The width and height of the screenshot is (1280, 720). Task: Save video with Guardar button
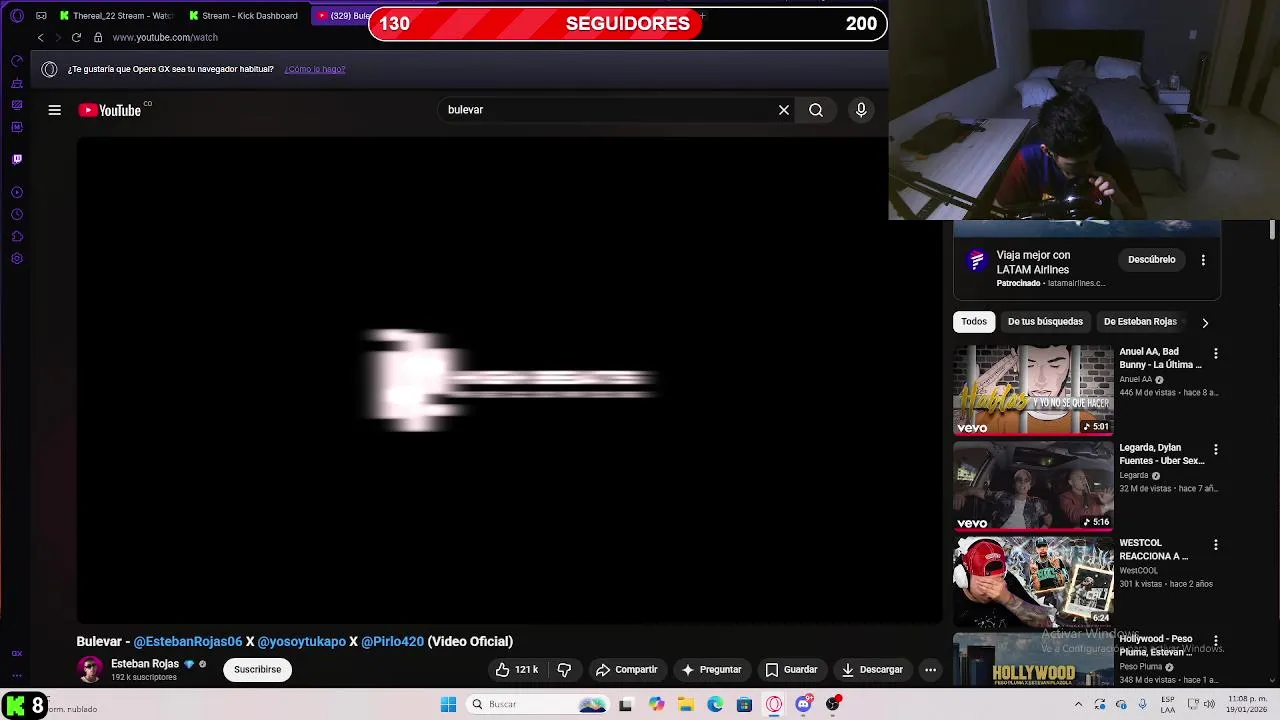(x=791, y=670)
